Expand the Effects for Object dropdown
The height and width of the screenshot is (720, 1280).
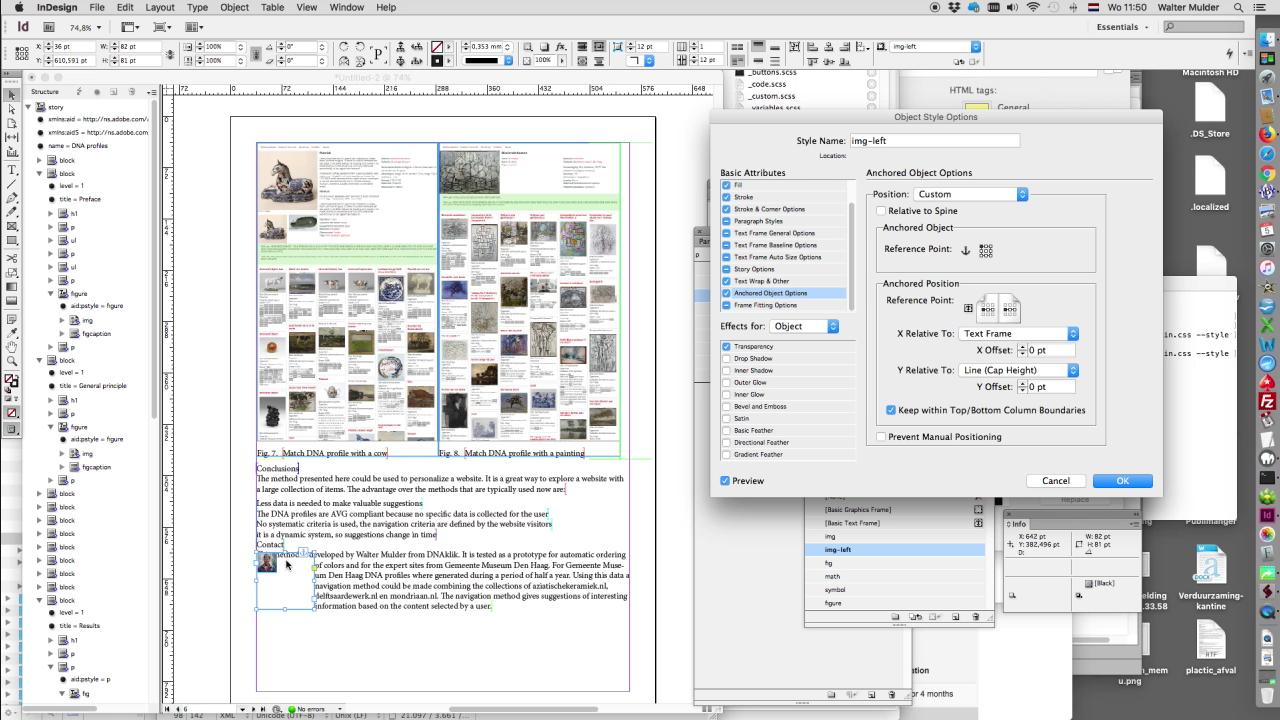(x=804, y=326)
